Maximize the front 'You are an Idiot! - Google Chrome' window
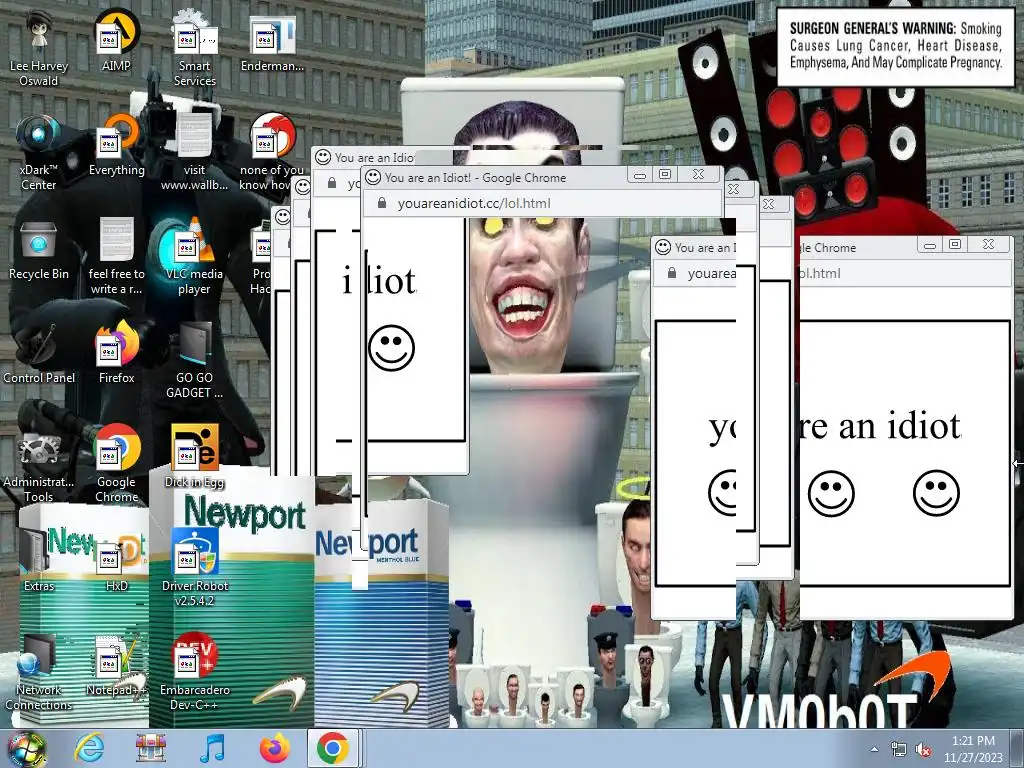1024x768 pixels. (x=665, y=174)
